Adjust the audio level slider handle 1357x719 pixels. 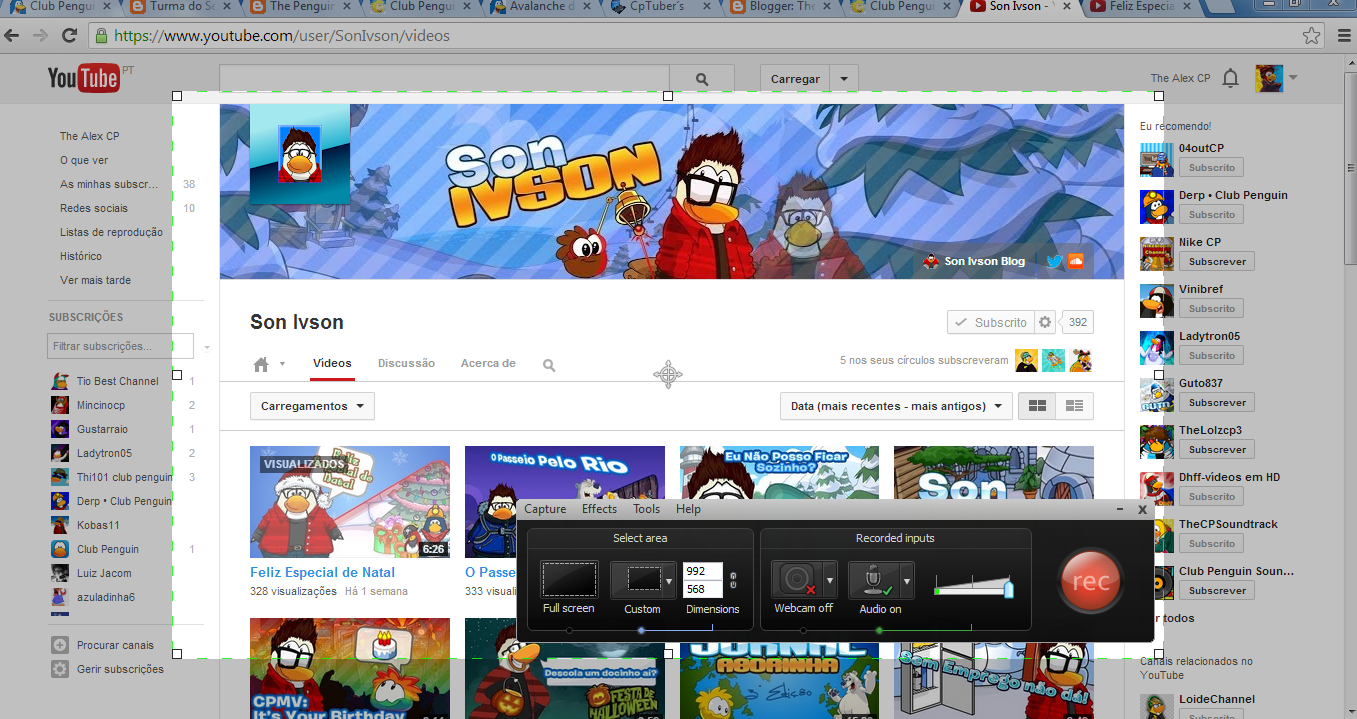tap(1008, 588)
